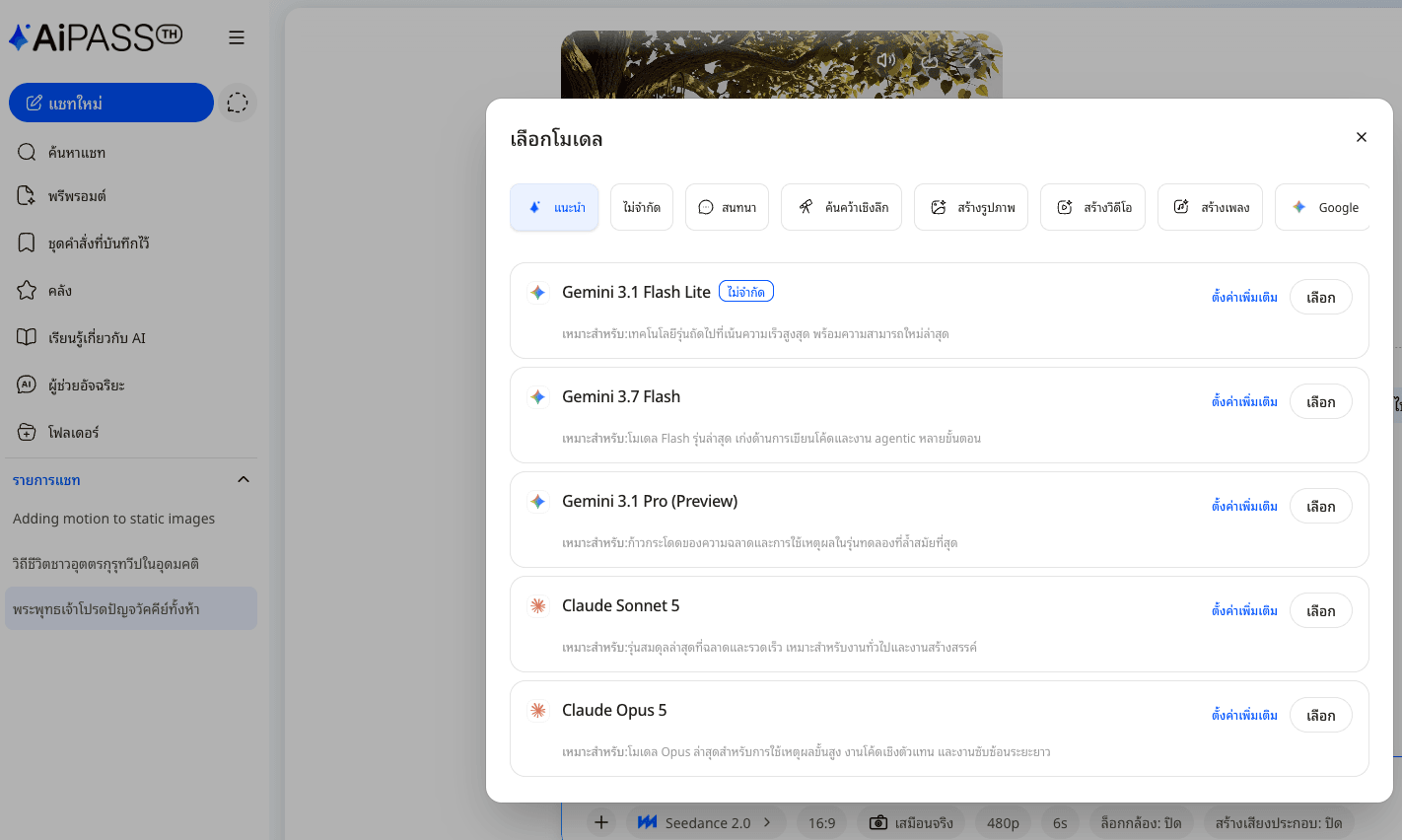This screenshot has height=840, width=1402.
Task: Open ผู้ช่วยอัจฉริยะ assistant section
Action: (131, 385)
